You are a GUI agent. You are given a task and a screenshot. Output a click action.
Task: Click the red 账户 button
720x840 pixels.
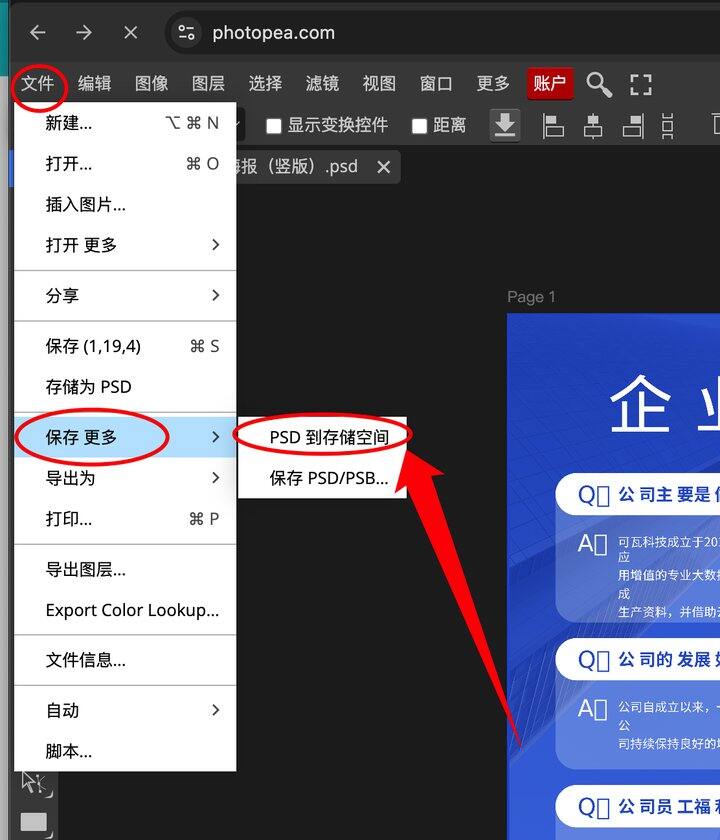550,84
